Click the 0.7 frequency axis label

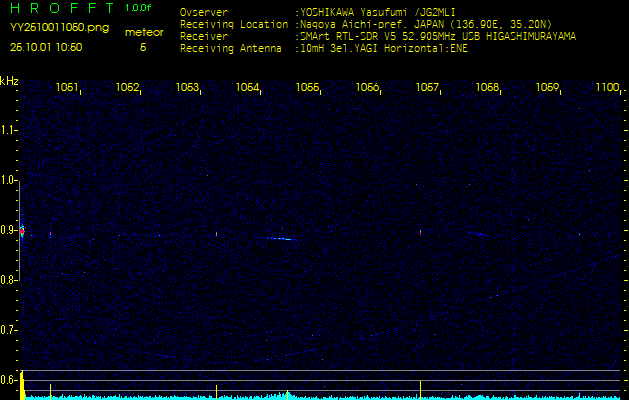pyautogui.click(x=9, y=329)
